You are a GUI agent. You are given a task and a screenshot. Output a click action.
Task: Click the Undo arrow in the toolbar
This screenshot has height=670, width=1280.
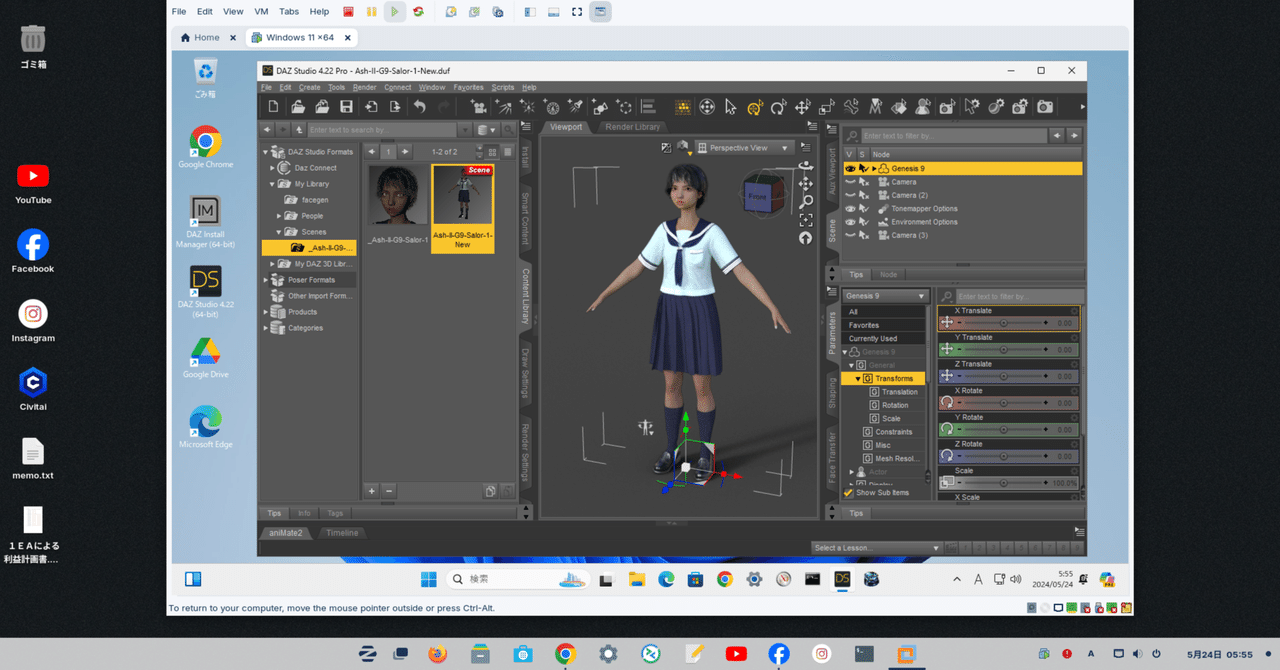(420, 106)
